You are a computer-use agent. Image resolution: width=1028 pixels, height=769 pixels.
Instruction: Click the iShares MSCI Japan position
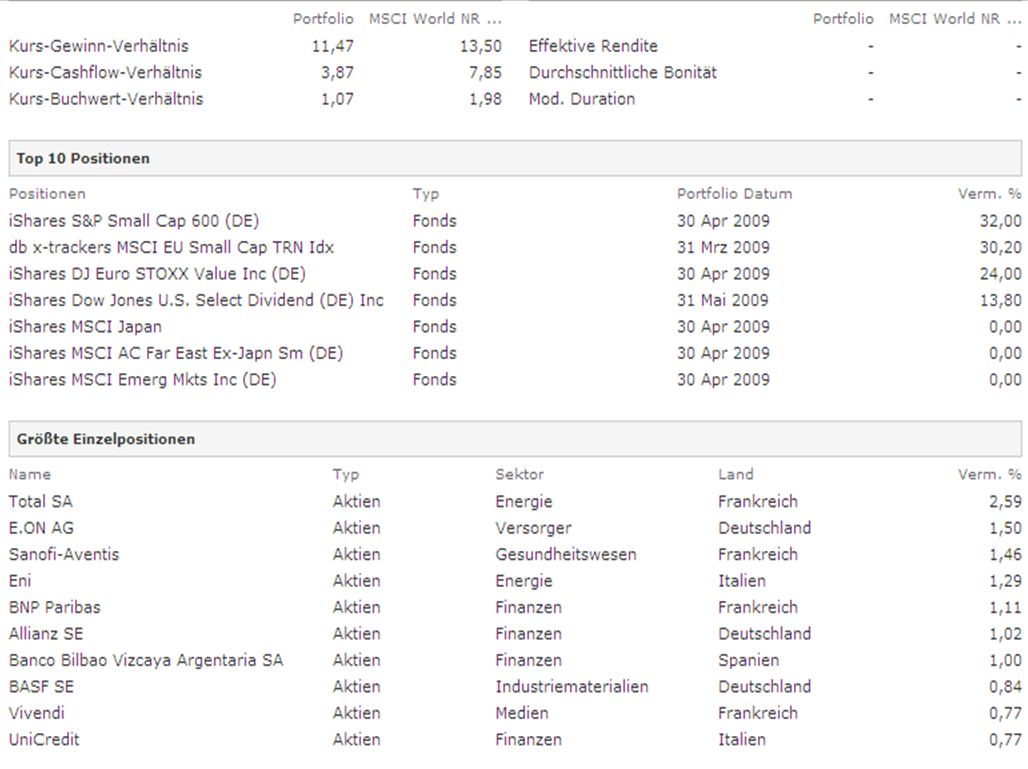[x=85, y=327]
